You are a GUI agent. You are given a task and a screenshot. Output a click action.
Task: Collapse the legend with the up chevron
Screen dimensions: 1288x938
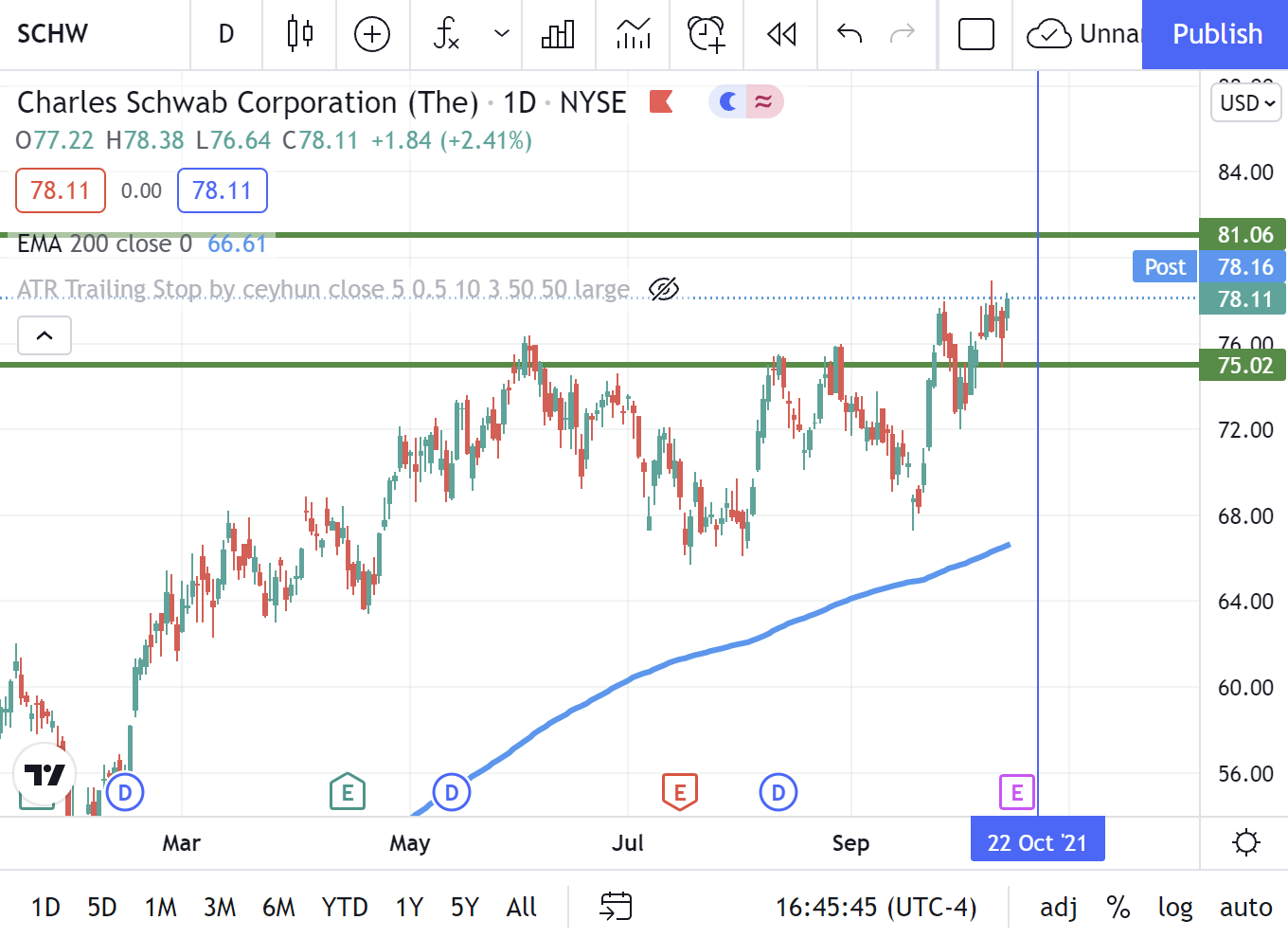click(44, 334)
